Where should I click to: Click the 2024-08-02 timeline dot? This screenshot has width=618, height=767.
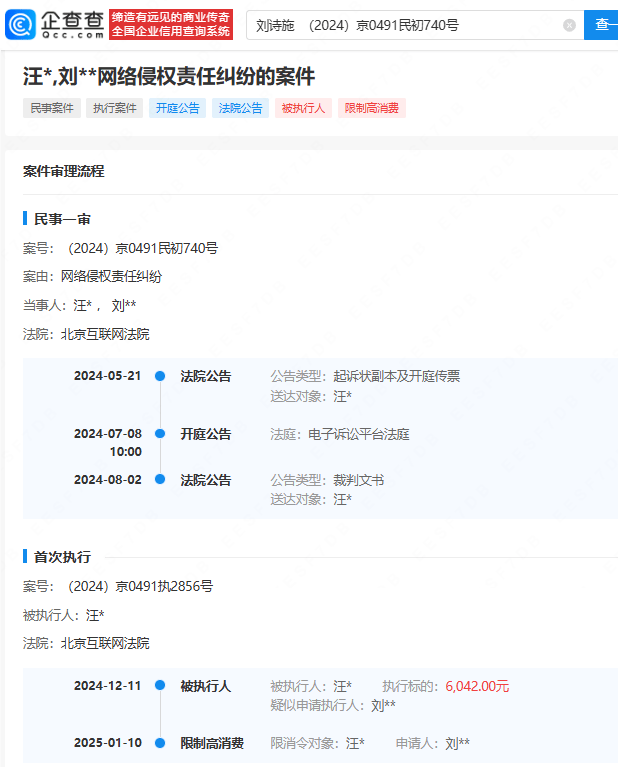click(160, 479)
